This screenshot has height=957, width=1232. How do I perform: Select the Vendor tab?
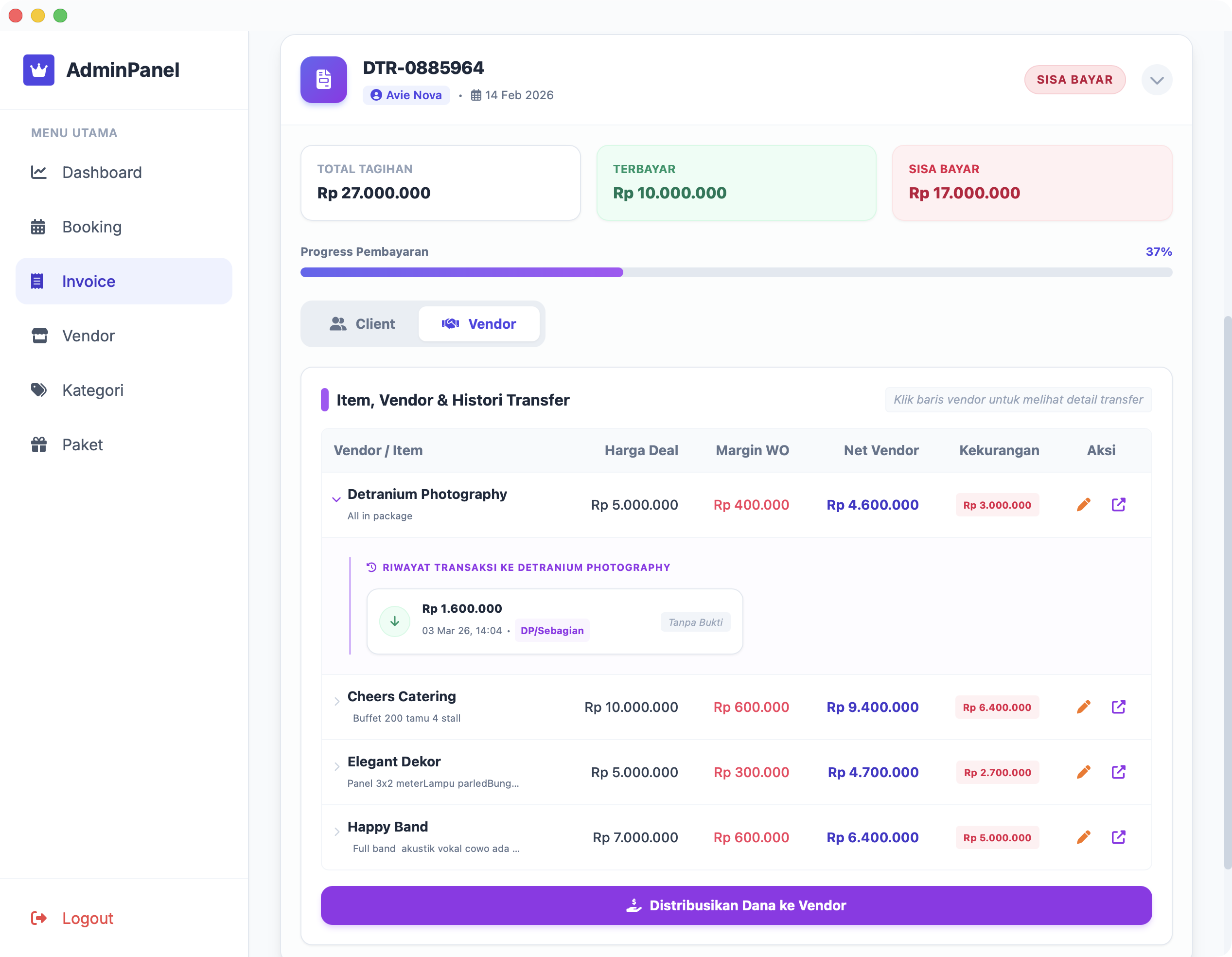478,324
